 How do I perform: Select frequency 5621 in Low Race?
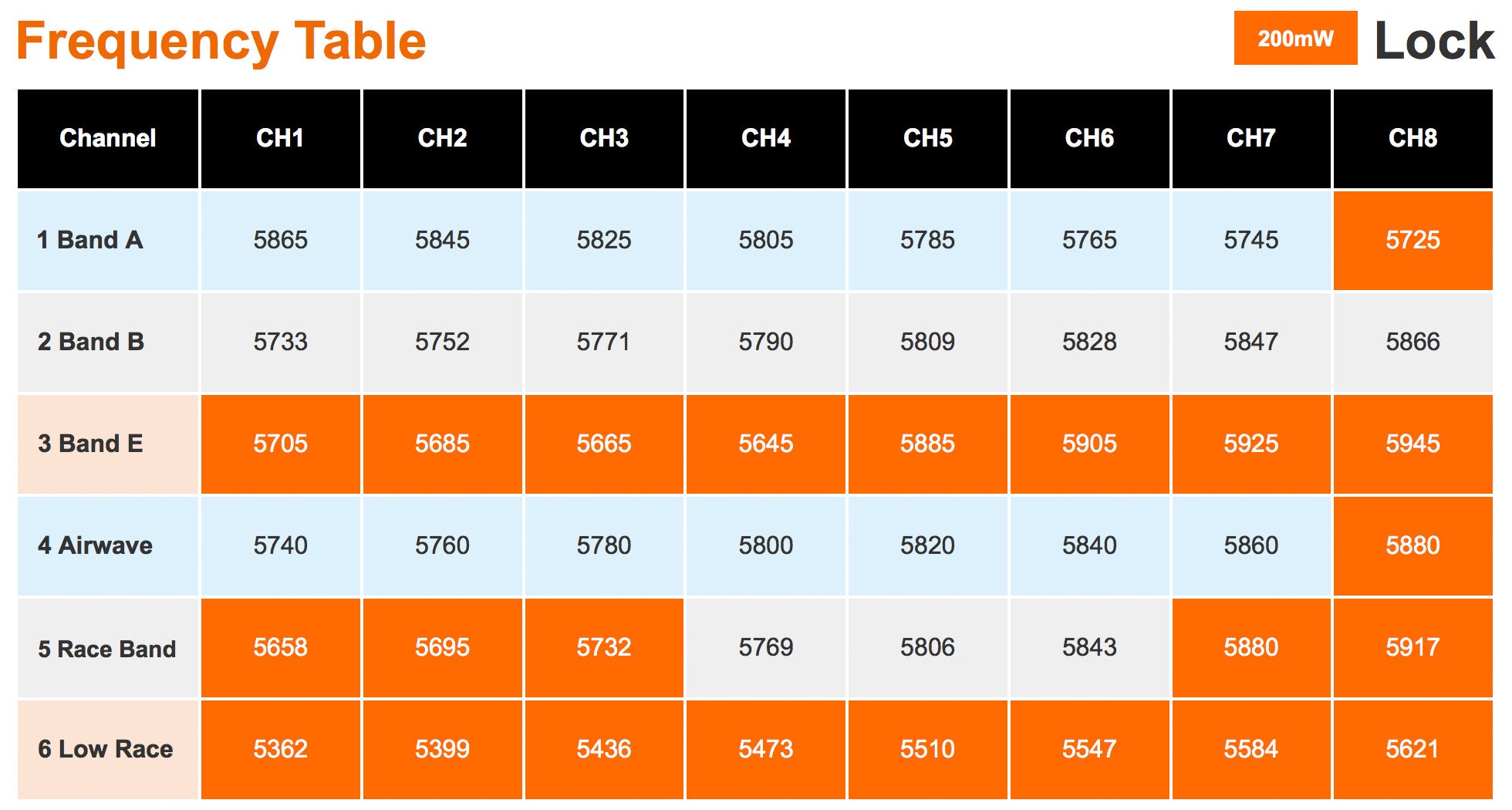pyautogui.click(x=1412, y=749)
